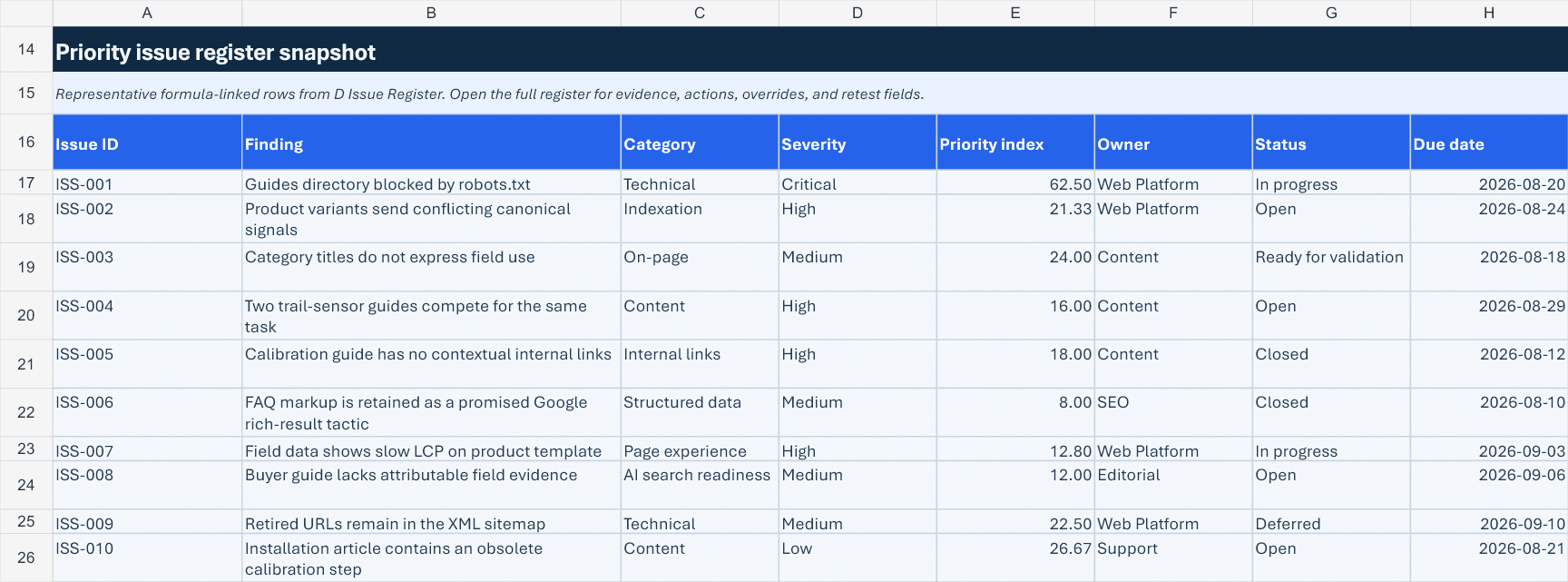Click the 'Priority index' header cell

[x=1015, y=143]
